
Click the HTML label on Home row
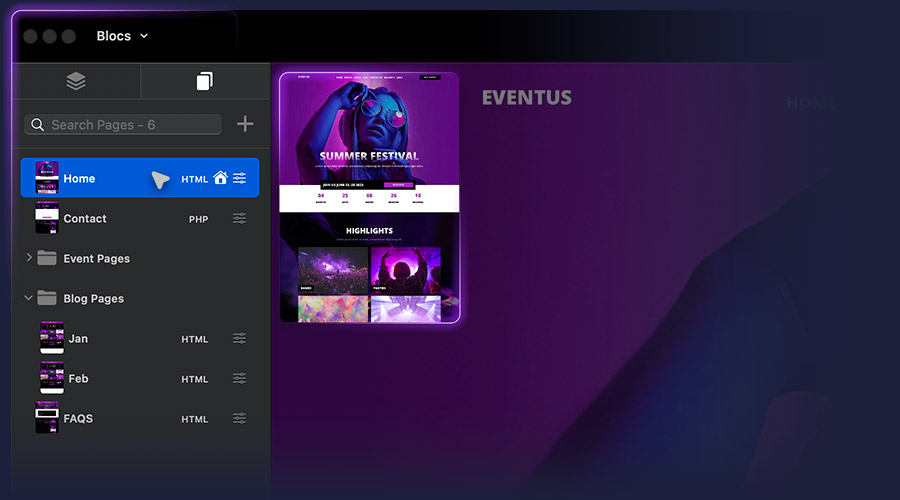(x=195, y=179)
